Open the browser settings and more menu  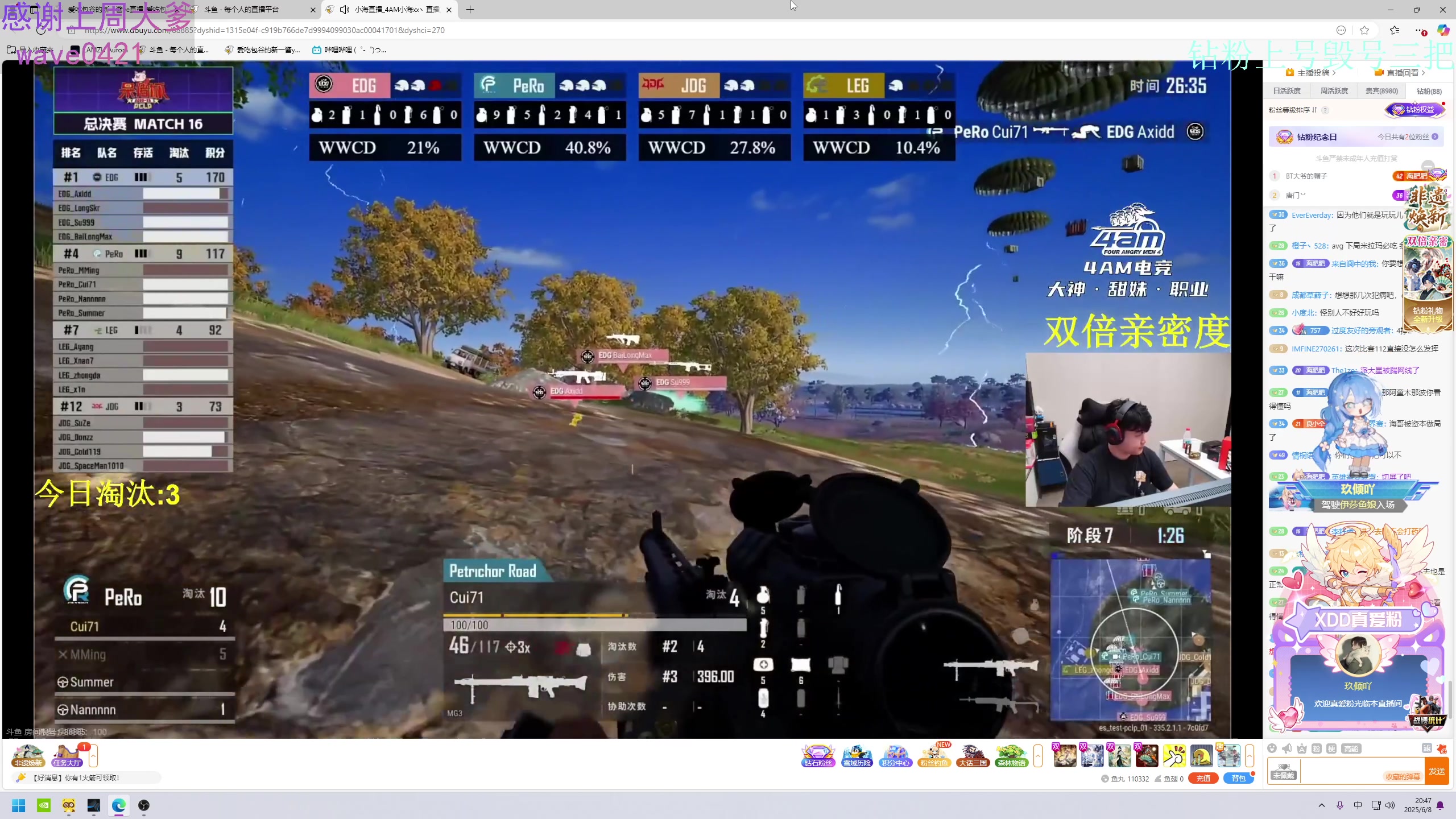1420,30
